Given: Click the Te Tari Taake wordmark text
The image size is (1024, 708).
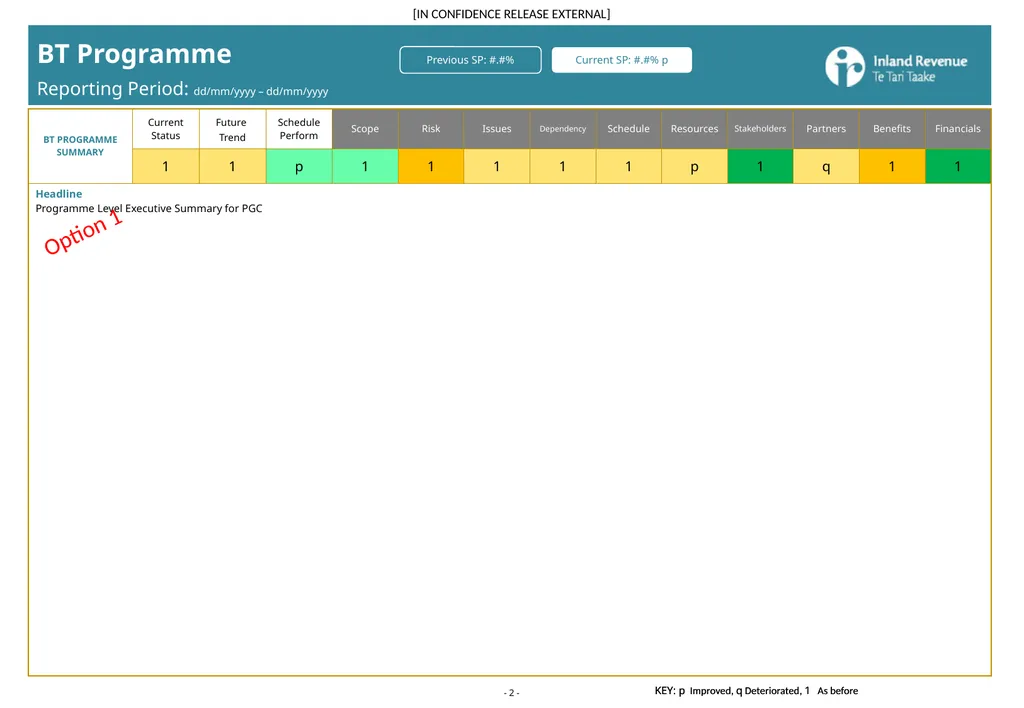Looking at the screenshot, I should point(904,77).
